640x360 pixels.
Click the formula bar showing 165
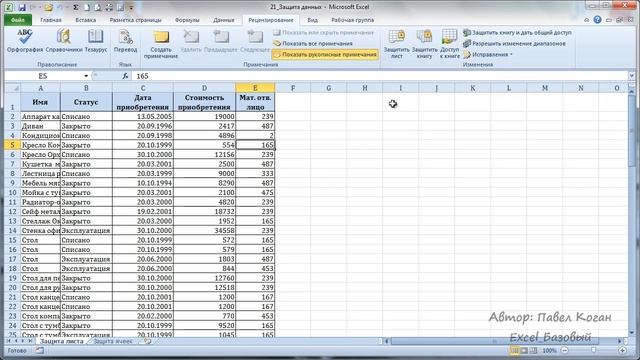click(380, 76)
